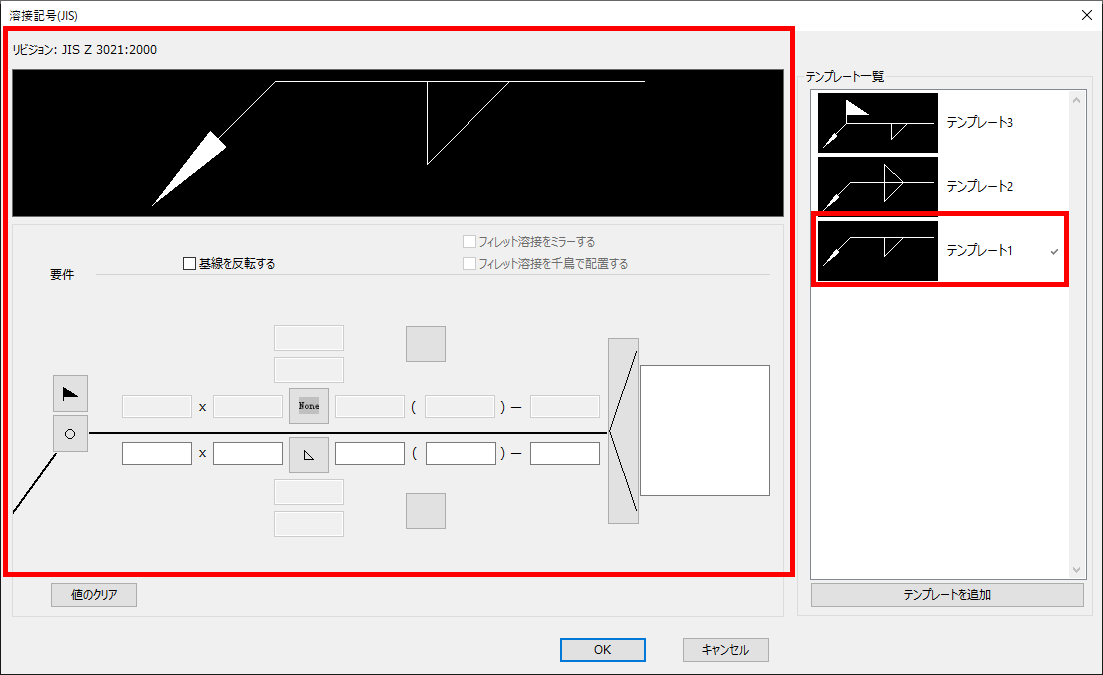Click the テンプレートを追加 button
Viewport: 1103px width, 675px height.
click(946, 595)
